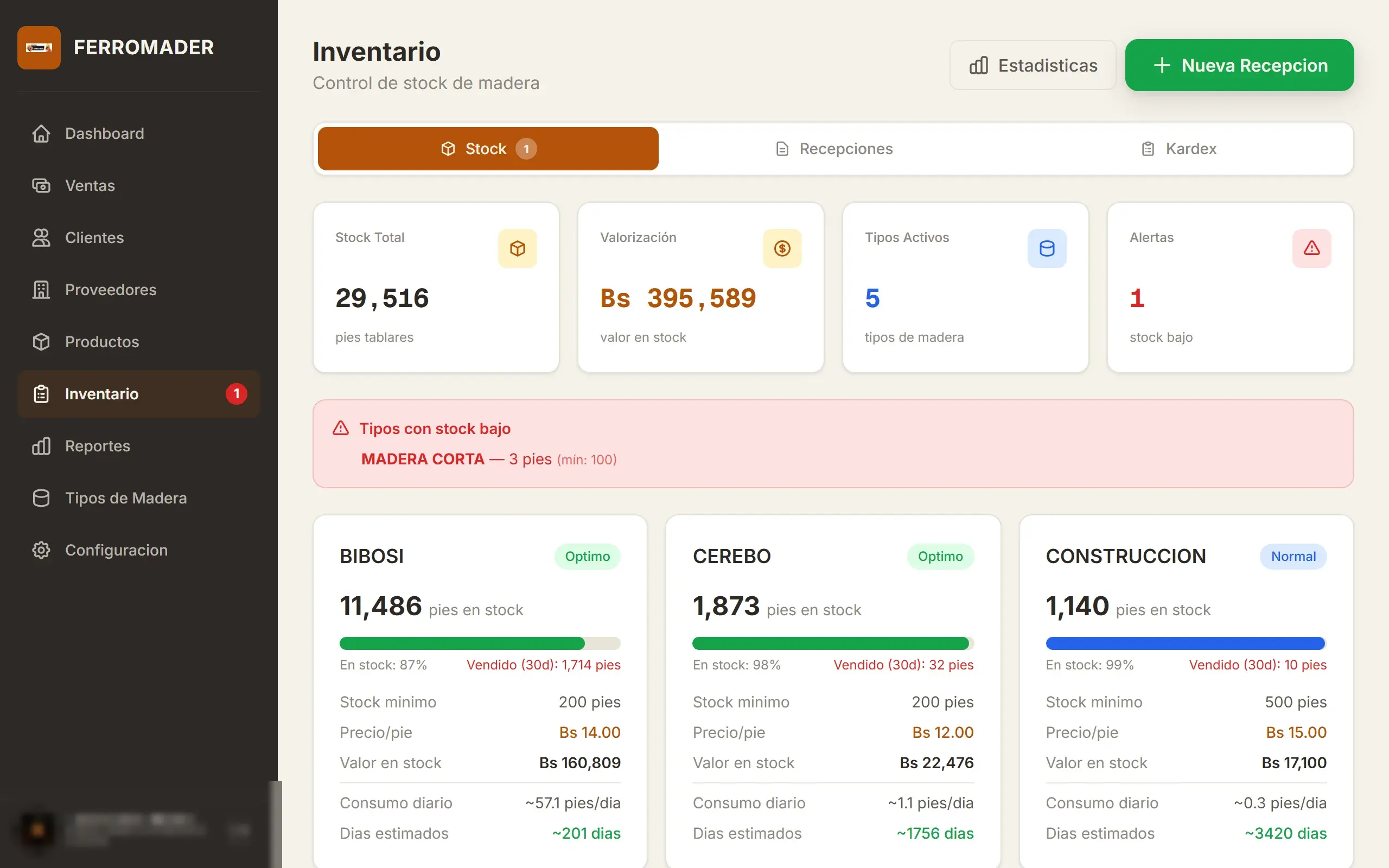Click the Stock Total box icon
This screenshot has width=1389, height=868.
pyautogui.click(x=517, y=248)
